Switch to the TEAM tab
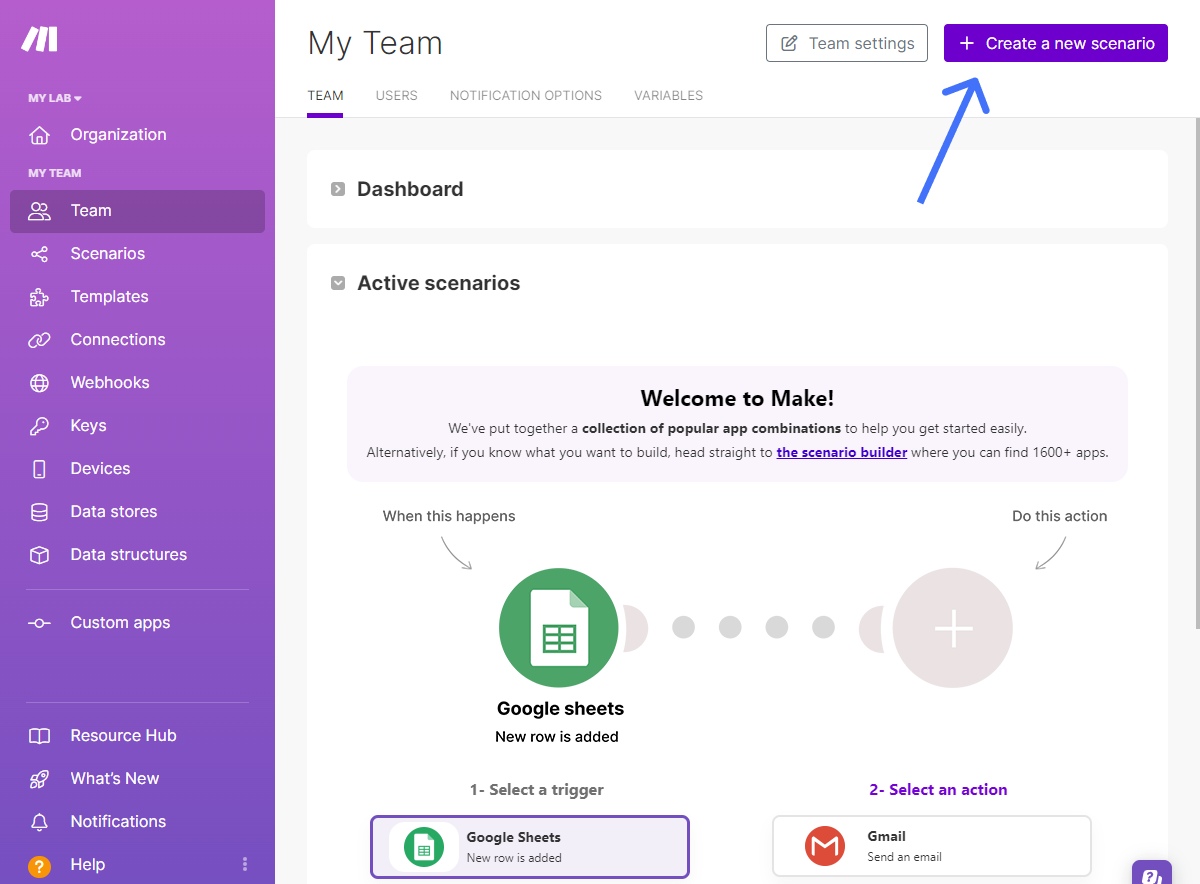Viewport: 1200px width, 884px height. pos(325,96)
